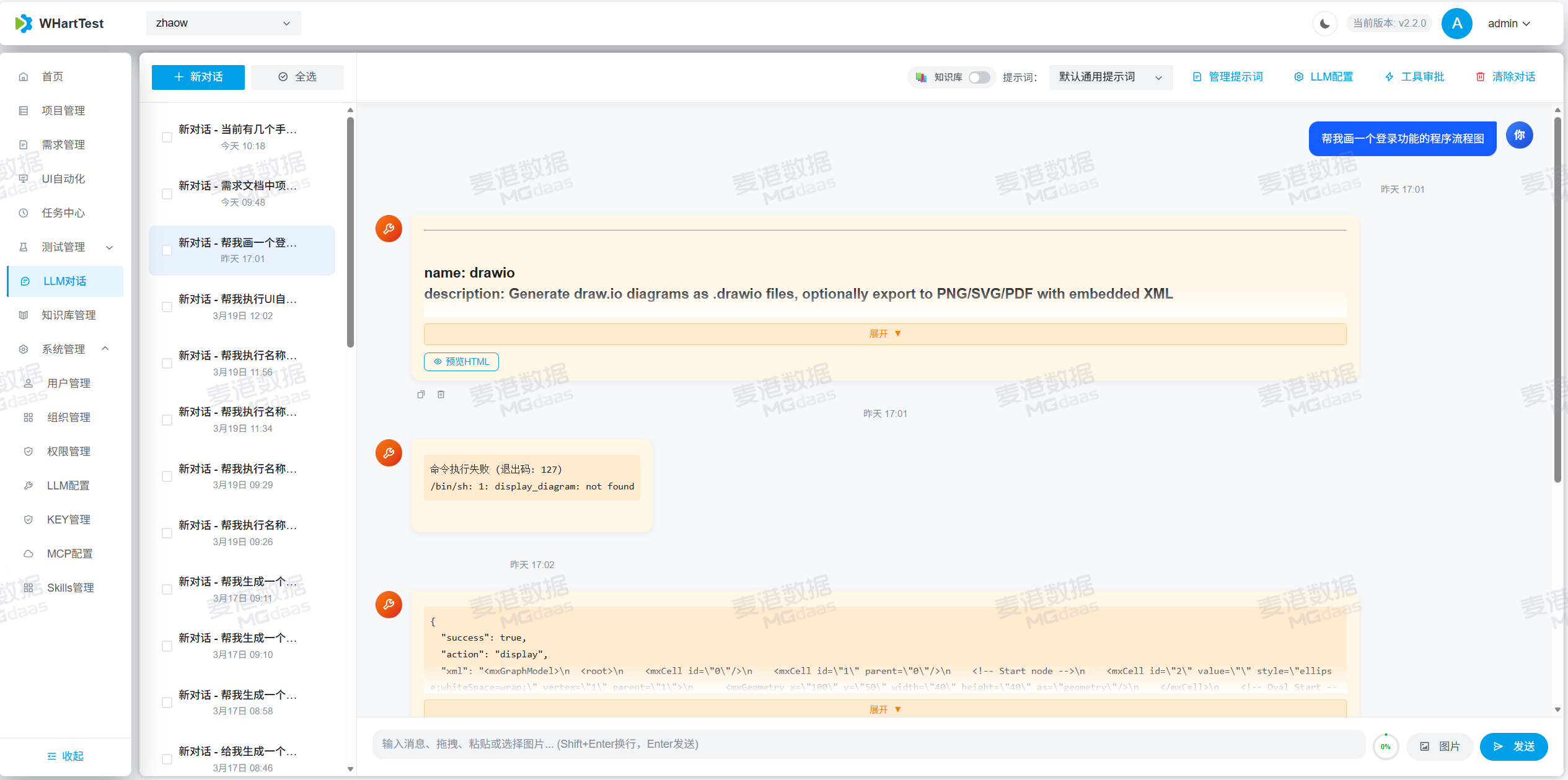Open 工具审批 lightning icon

point(1389,77)
